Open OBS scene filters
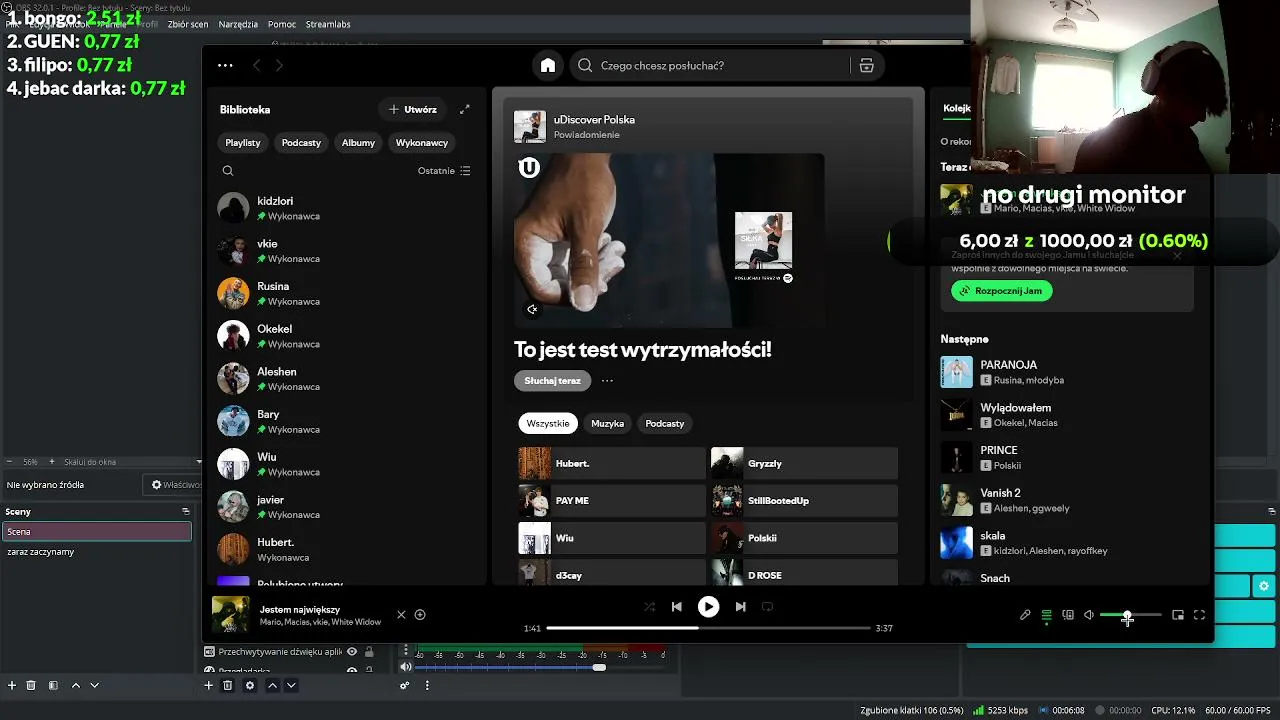The image size is (1280, 720). click(53, 686)
